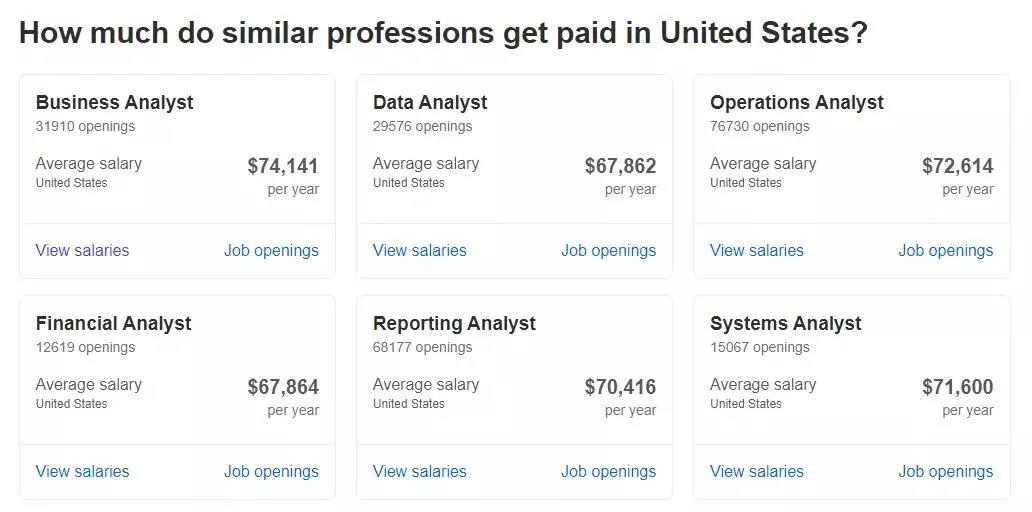Viewport: 1032px width, 512px height.
Task: Open Financial Analyst Job openings
Action: point(271,472)
